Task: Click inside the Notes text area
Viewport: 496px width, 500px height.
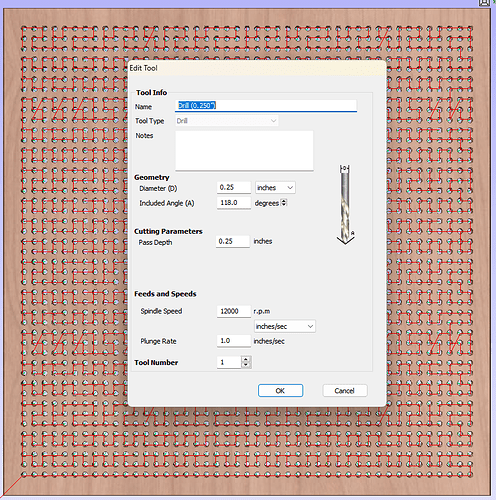Action: [x=244, y=150]
